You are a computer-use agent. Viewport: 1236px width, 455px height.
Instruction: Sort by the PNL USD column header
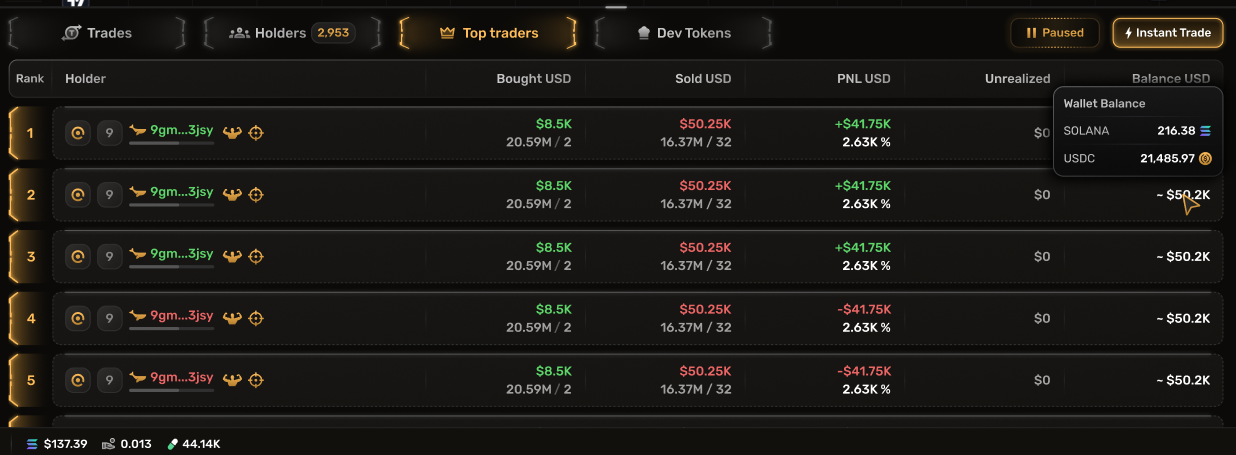[863, 78]
